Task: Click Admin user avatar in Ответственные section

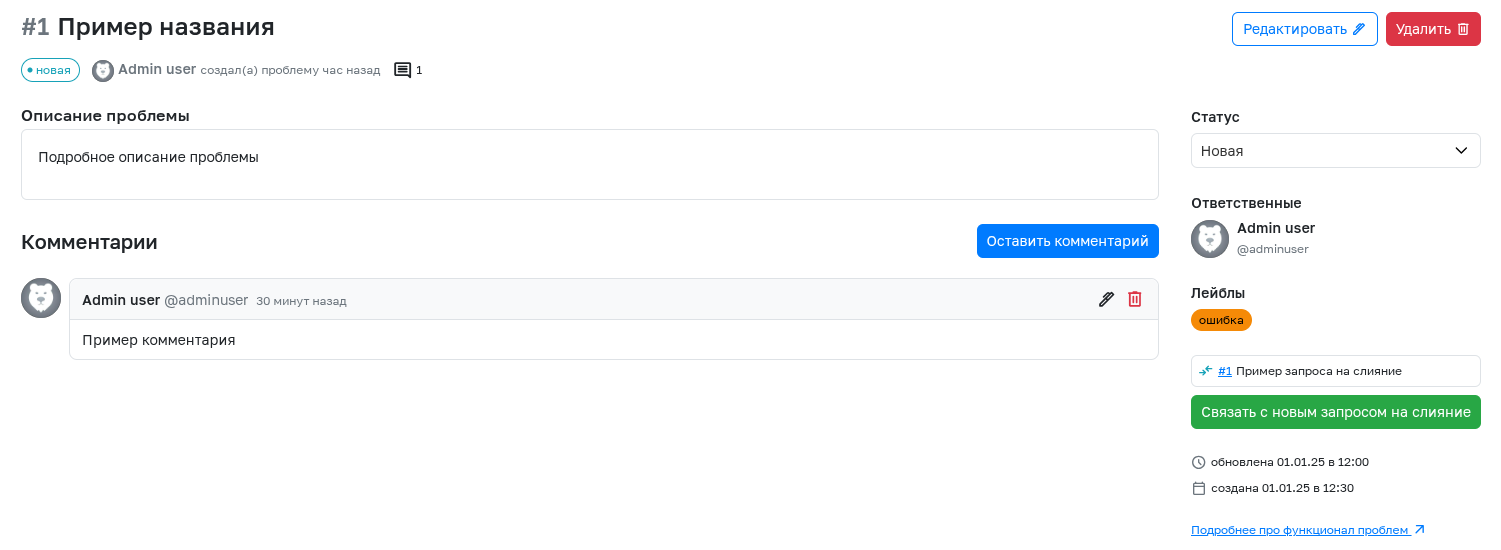Action: tap(1210, 239)
